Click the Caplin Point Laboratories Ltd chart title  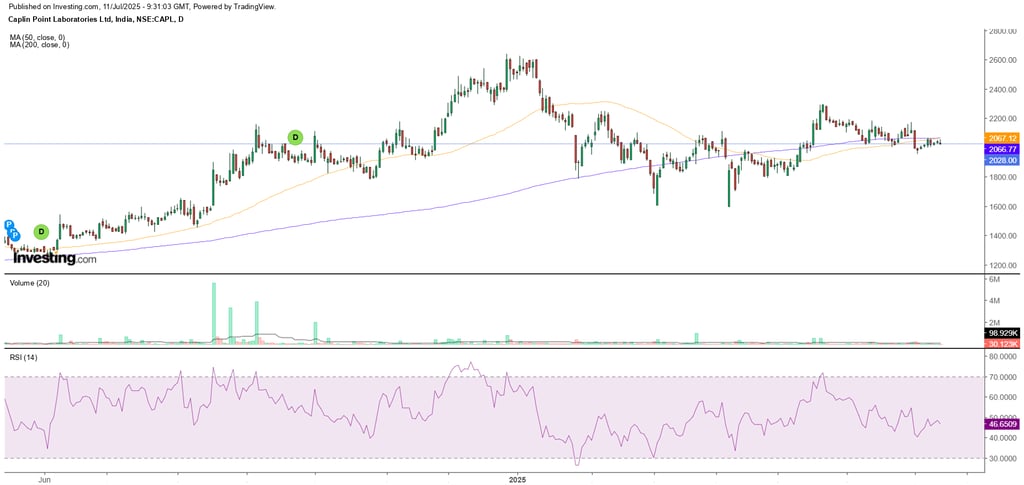pyautogui.click(x=97, y=20)
